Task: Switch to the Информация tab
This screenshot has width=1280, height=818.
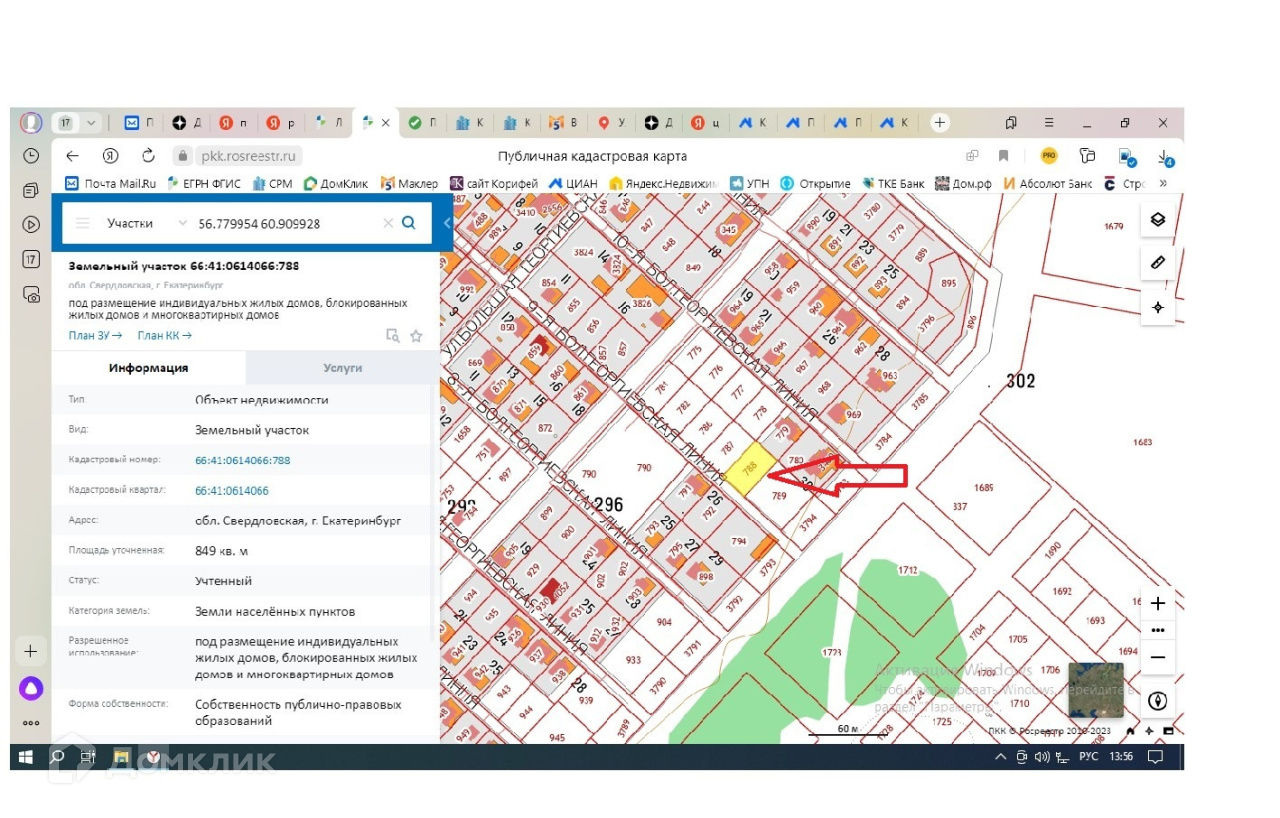Action: (x=148, y=368)
